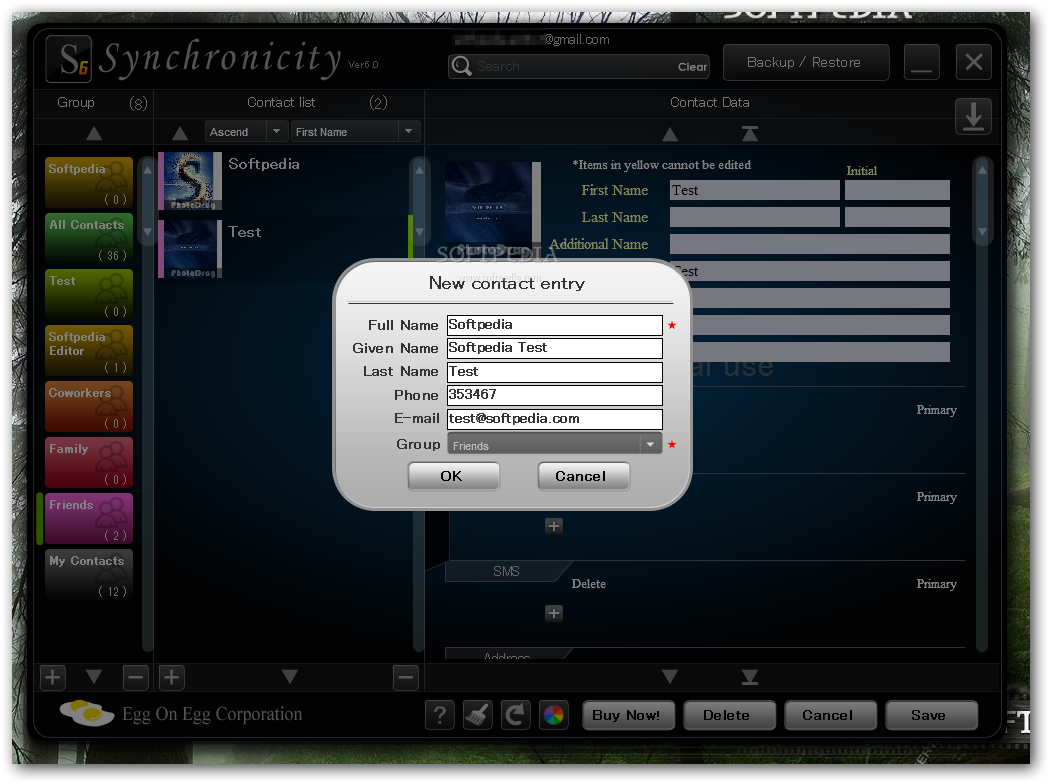The height and width of the screenshot is (784, 1050).
Task: Click the contact photo in Contact Data
Action: click(493, 209)
